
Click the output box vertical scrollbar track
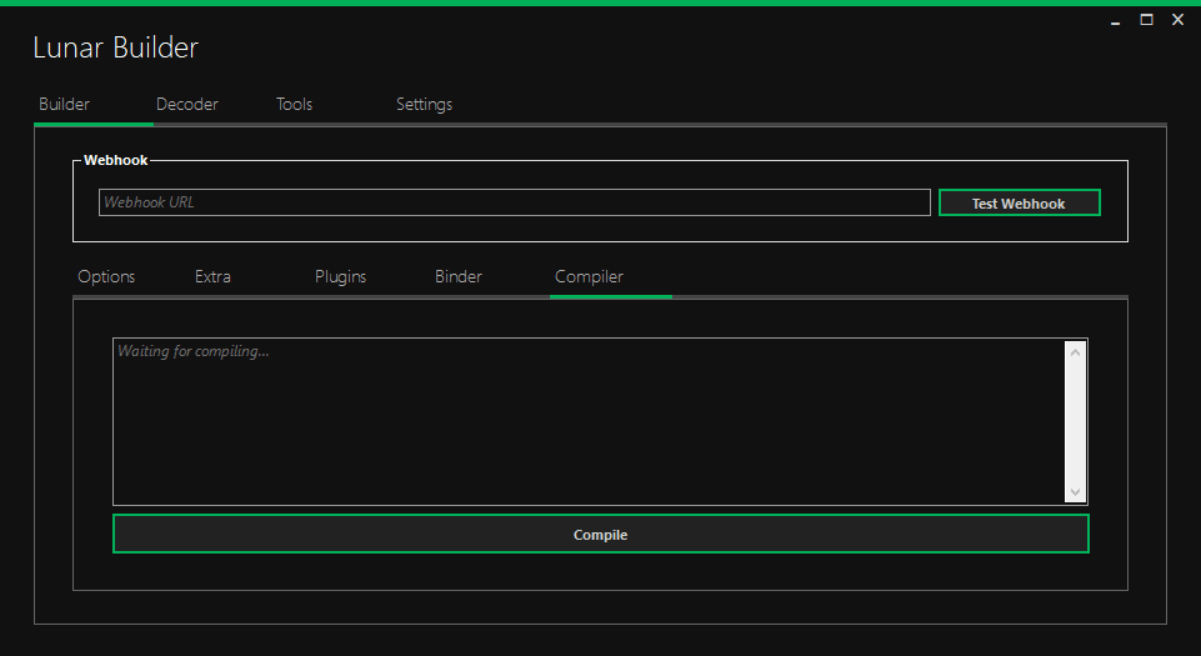click(1076, 421)
